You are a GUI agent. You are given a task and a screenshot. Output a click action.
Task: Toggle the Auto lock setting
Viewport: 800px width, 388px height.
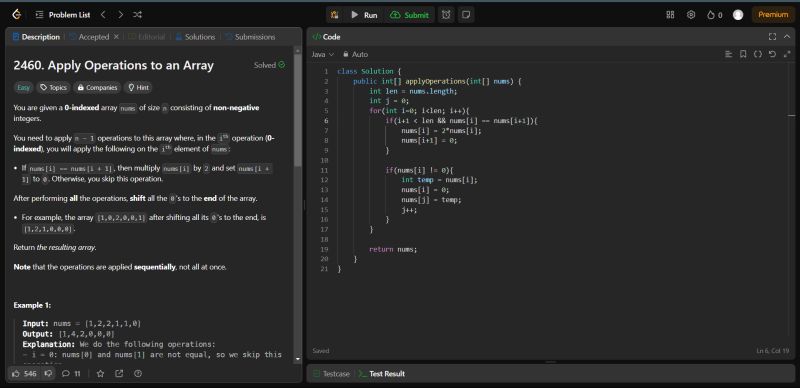coord(355,54)
